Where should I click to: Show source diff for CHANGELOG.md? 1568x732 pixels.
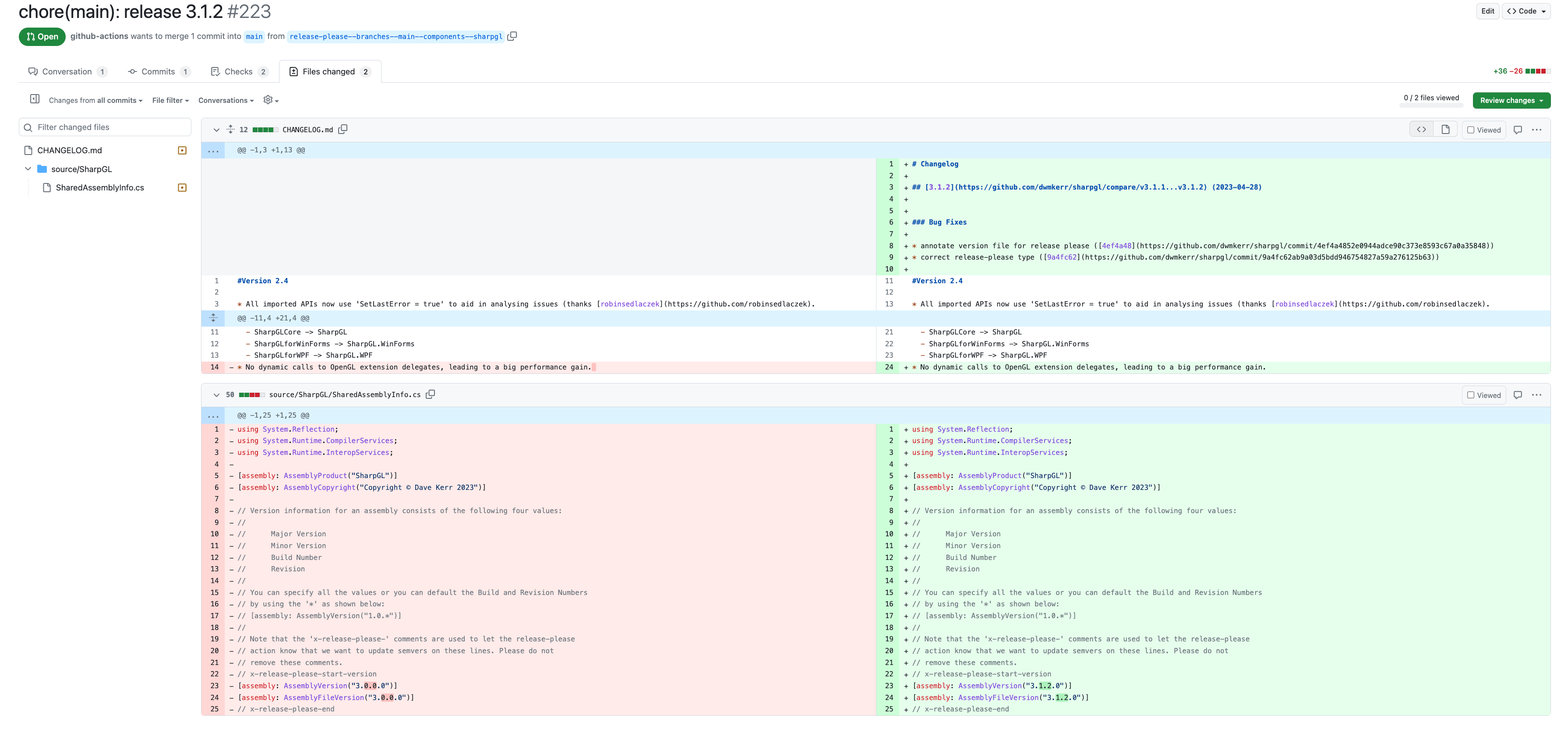tap(1421, 130)
